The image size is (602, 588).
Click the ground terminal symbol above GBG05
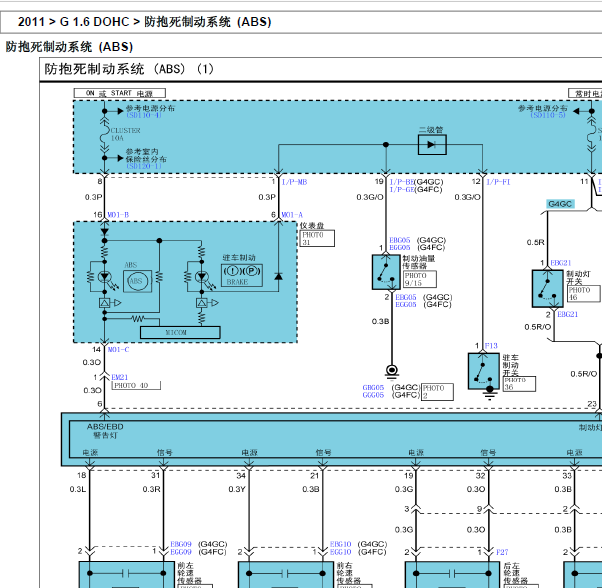(x=392, y=371)
